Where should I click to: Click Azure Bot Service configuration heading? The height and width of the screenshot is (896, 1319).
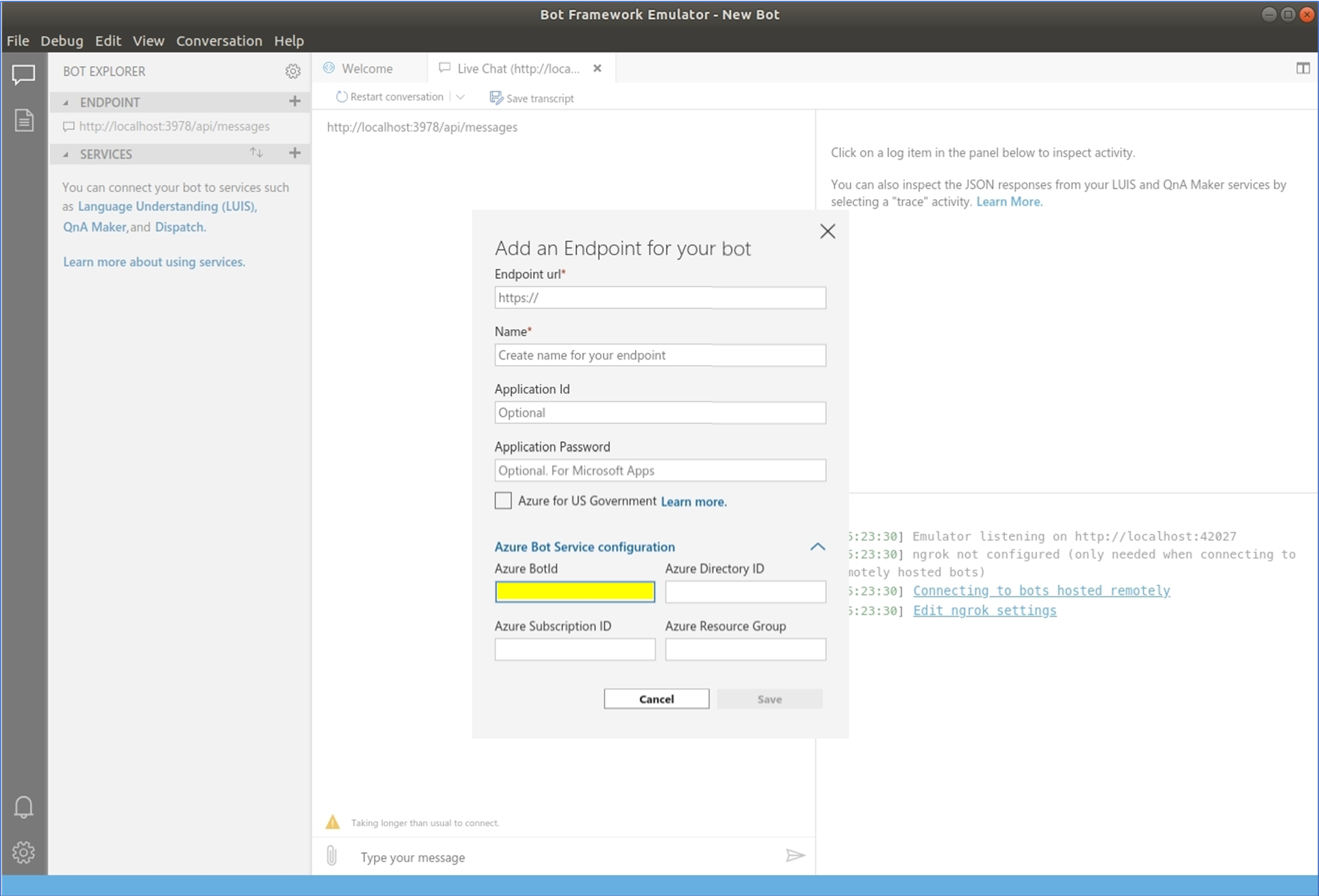coord(585,547)
